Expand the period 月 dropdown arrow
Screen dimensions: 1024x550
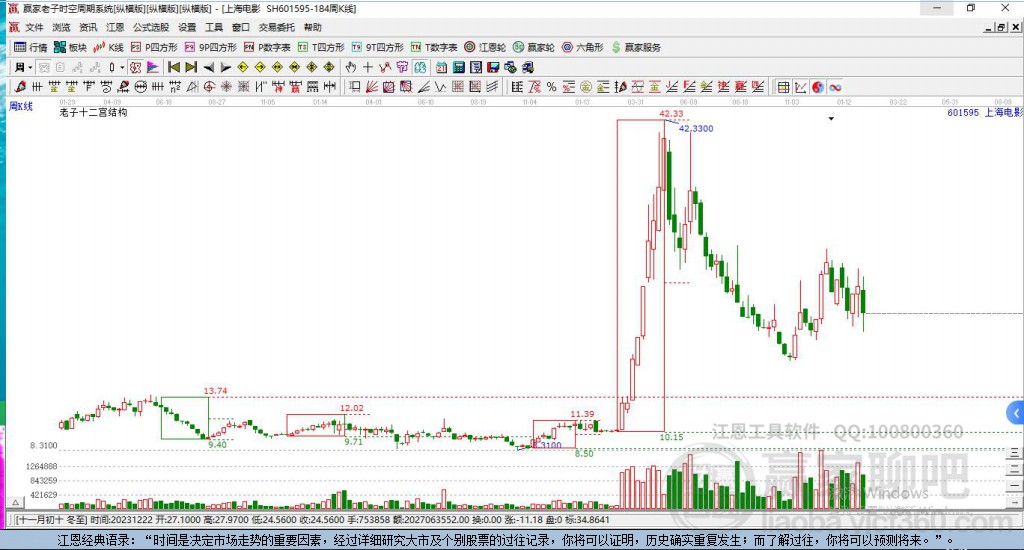coord(30,67)
